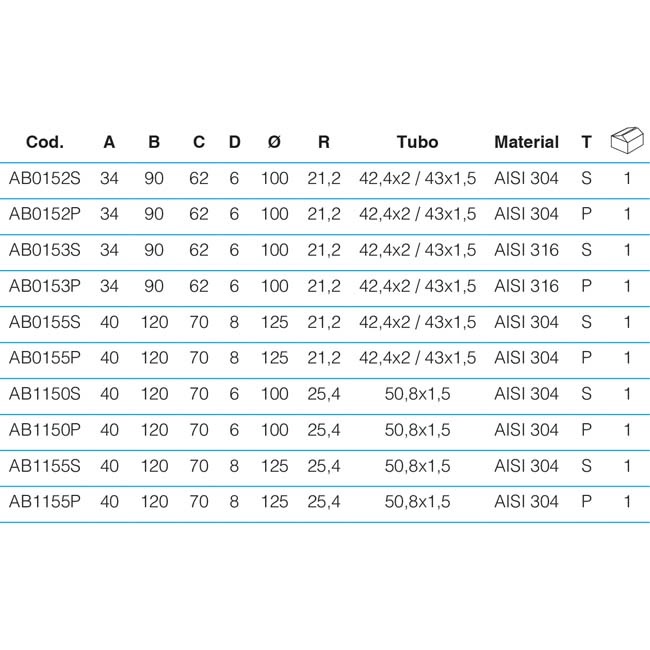Select product code AB1155S
The width and height of the screenshot is (650, 650).
point(45,466)
